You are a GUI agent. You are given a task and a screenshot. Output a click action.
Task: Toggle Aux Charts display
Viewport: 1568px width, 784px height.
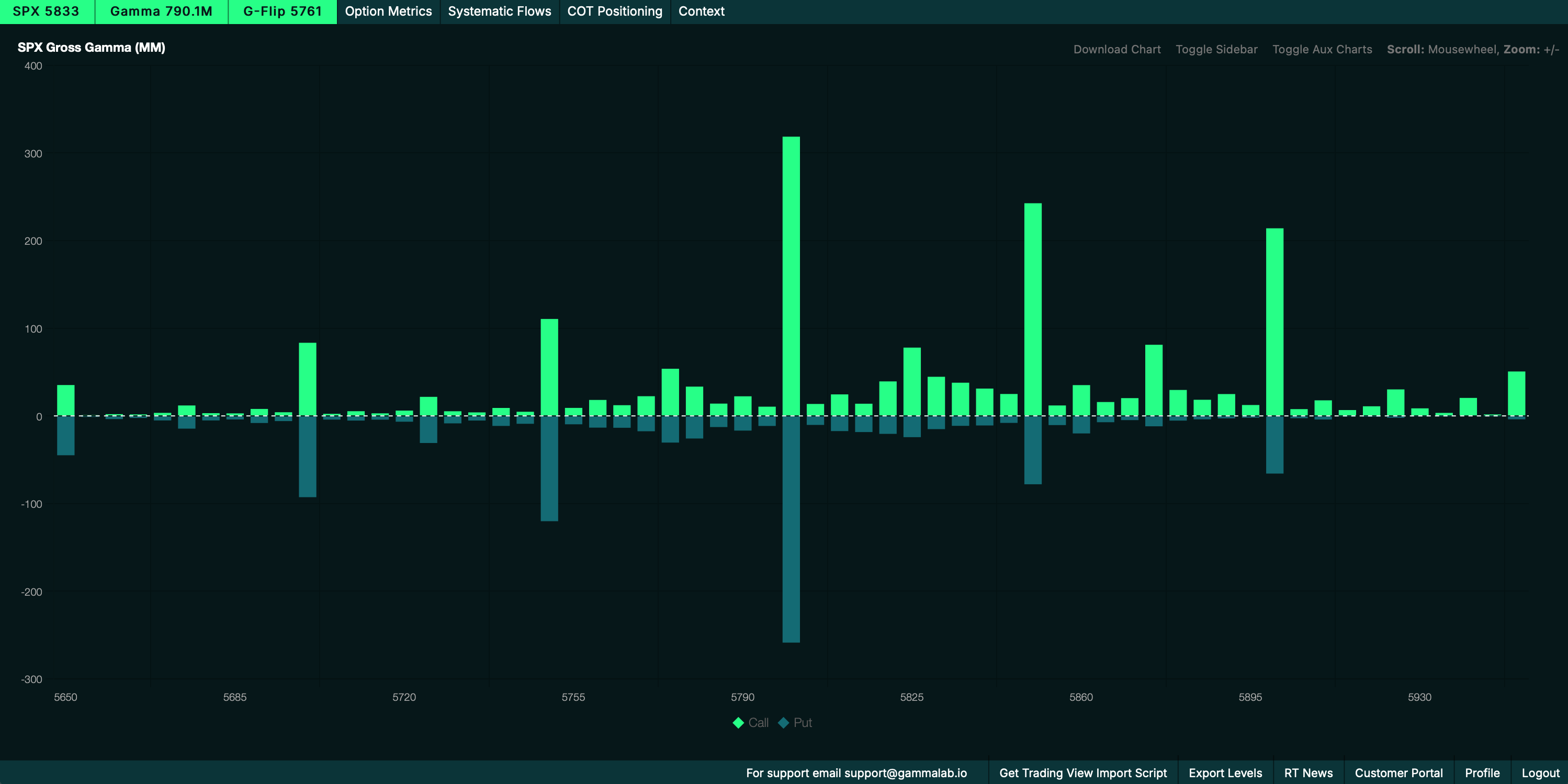tap(1322, 49)
